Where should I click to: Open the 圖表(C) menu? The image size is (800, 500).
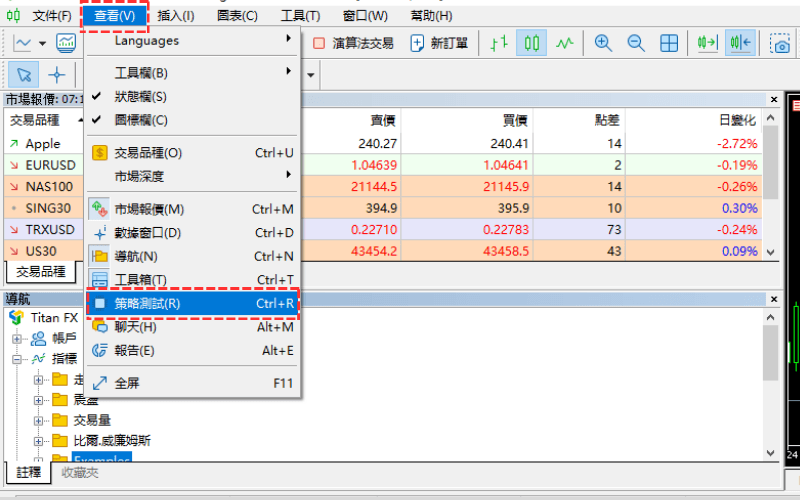click(x=237, y=16)
